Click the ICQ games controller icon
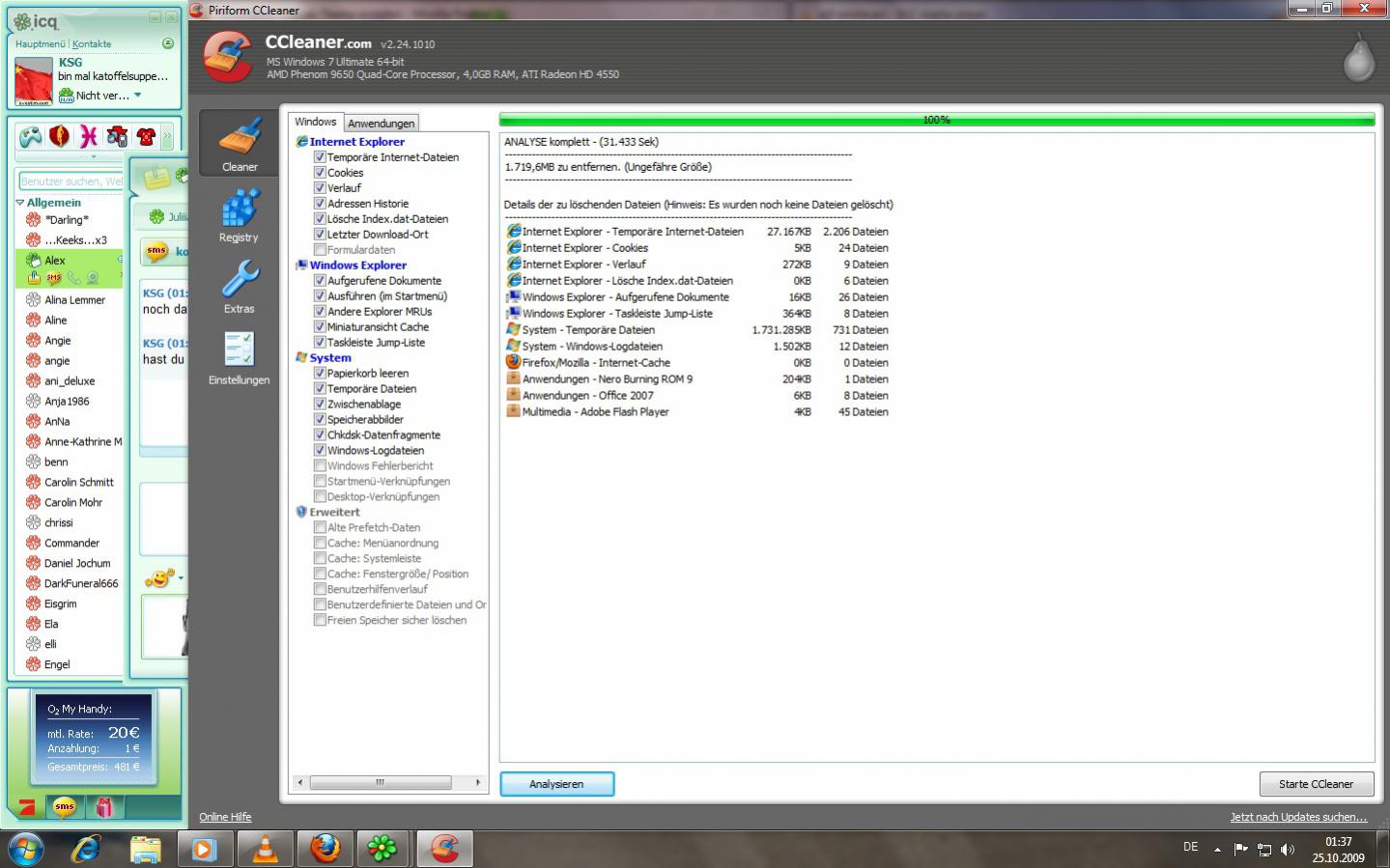This screenshot has width=1390, height=868. click(31, 136)
